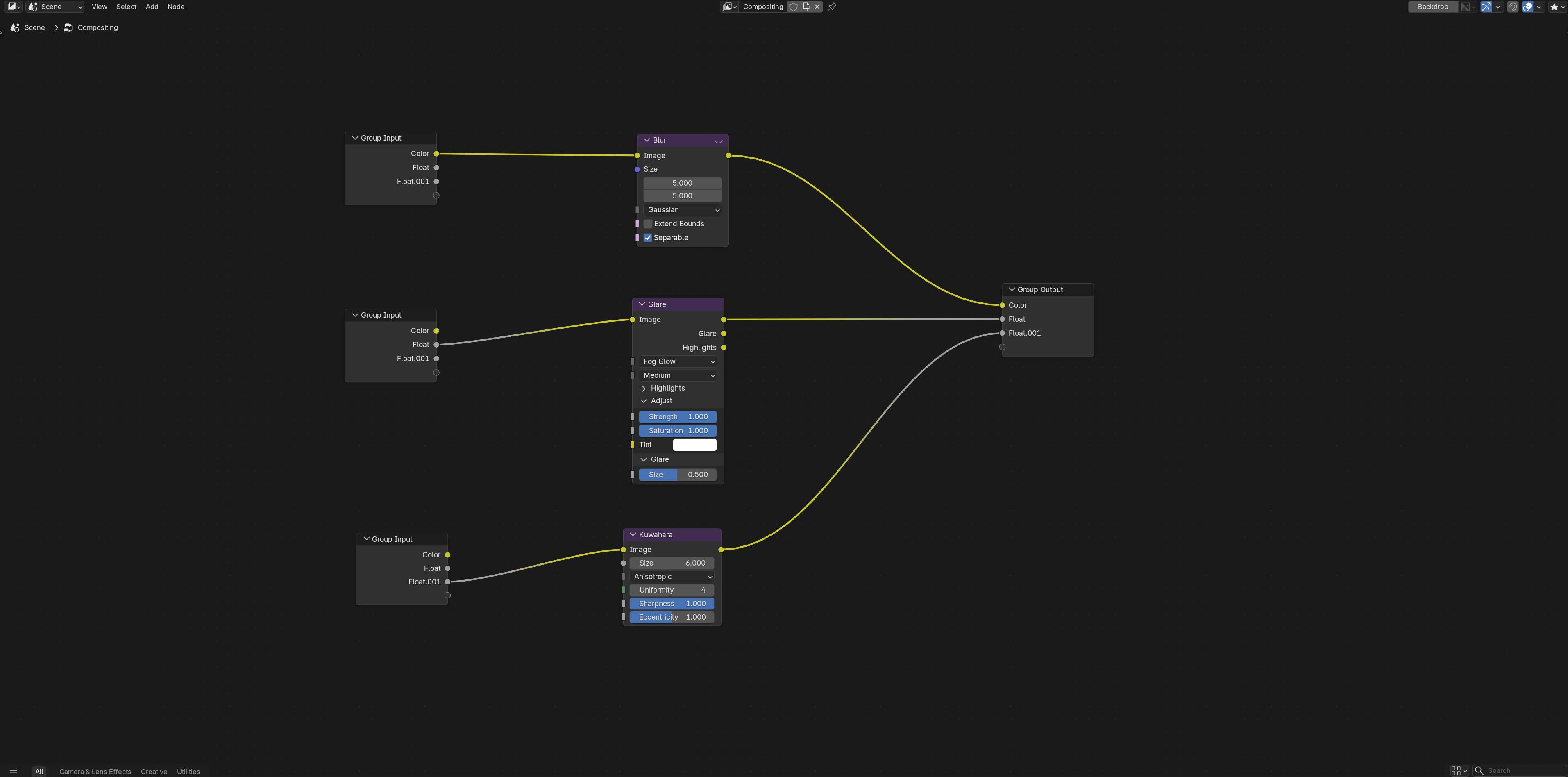The height and width of the screenshot is (777, 1568).
Task: Click the Blur node preview toggle icon
Action: [718, 140]
